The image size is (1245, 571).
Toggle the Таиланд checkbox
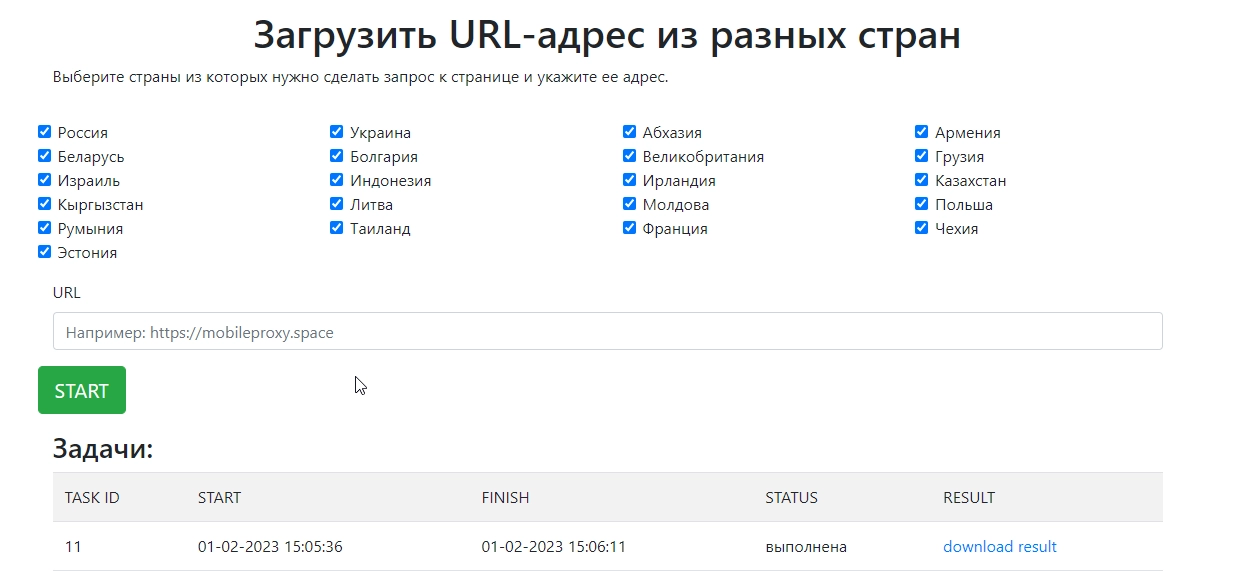[x=337, y=228]
